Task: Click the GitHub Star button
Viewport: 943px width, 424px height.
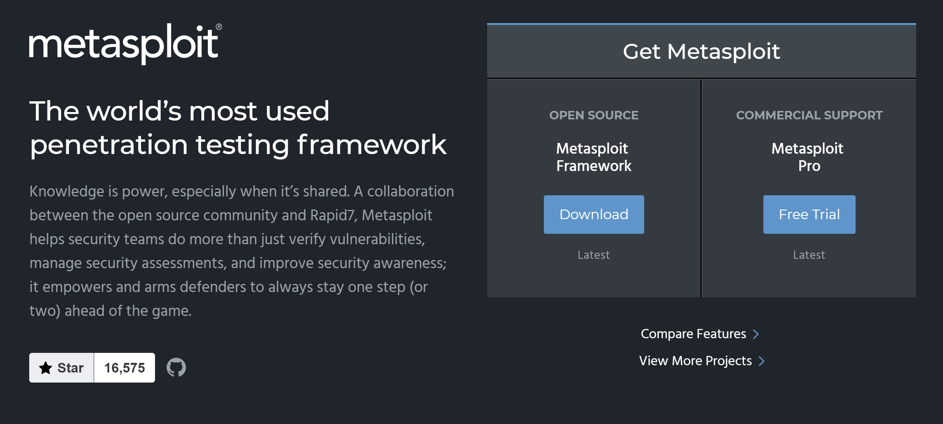Action: (61, 367)
